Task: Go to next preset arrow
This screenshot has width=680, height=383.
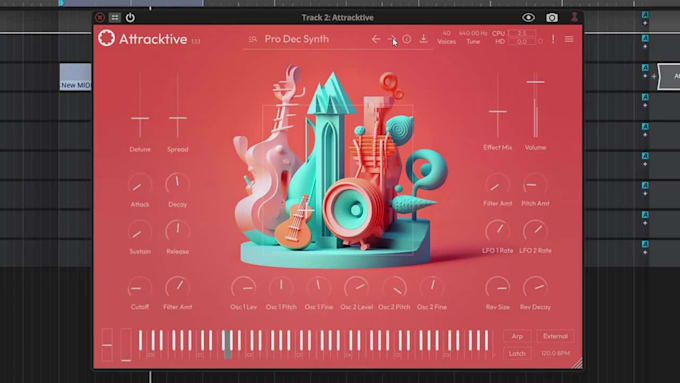Action: pos(391,39)
